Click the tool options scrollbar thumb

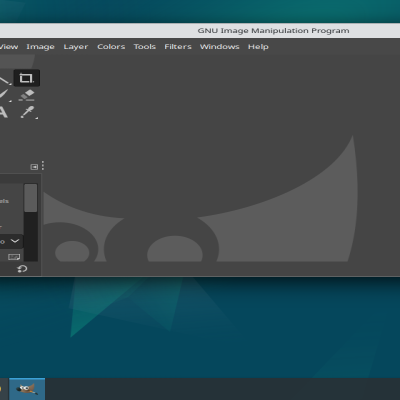pyautogui.click(x=31, y=198)
